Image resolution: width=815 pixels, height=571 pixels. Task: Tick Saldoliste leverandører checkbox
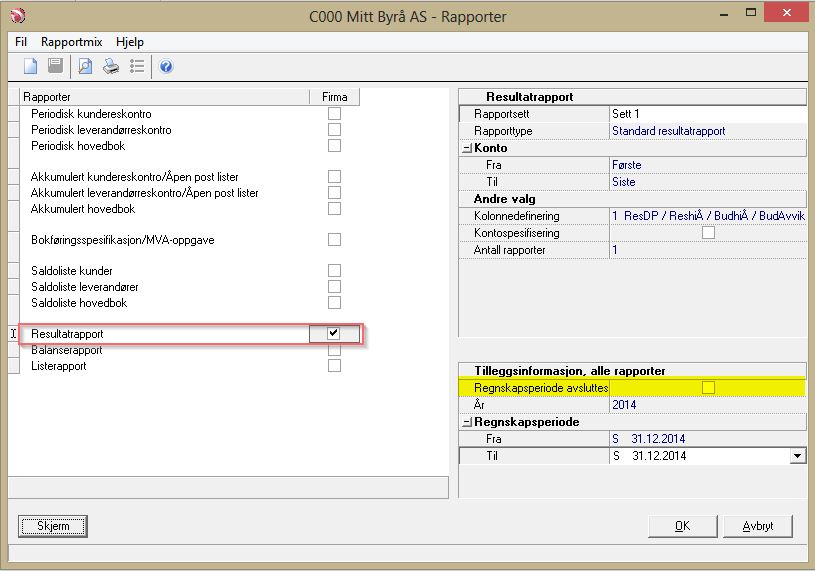click(x=334, y=287)
